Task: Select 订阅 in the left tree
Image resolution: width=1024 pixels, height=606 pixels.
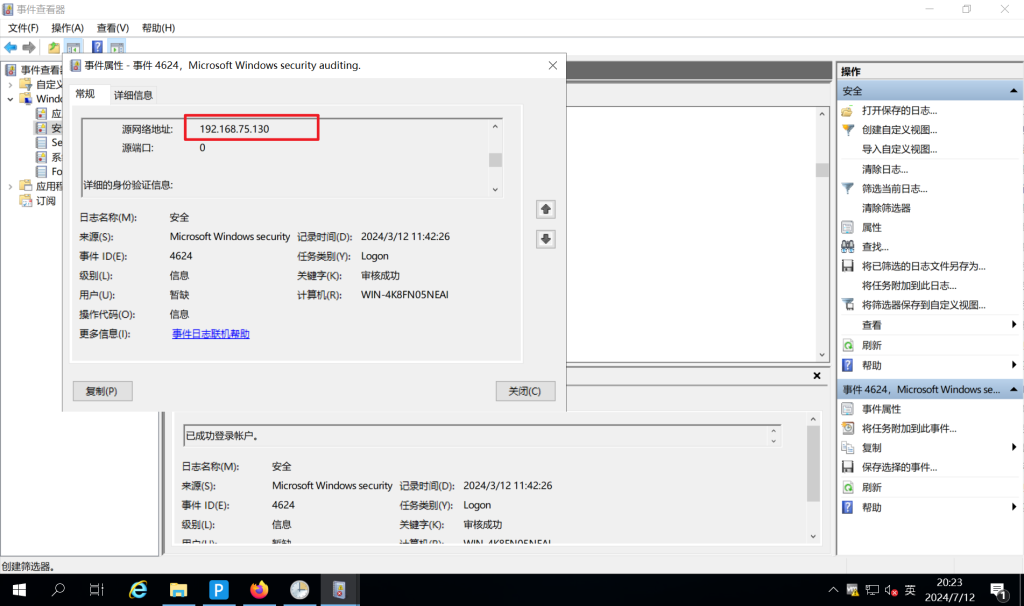Action: (45, 201)
